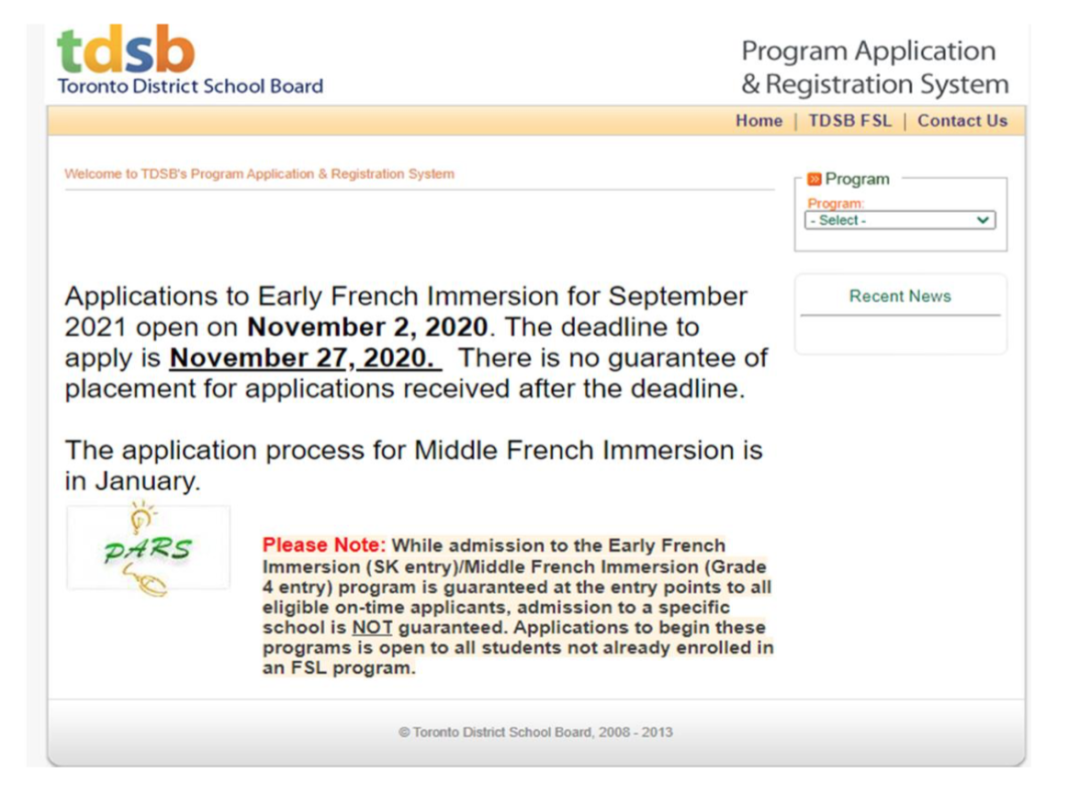Click the tdsb colorful logo
The image size is (1080, 795).
tap(126, 49)
